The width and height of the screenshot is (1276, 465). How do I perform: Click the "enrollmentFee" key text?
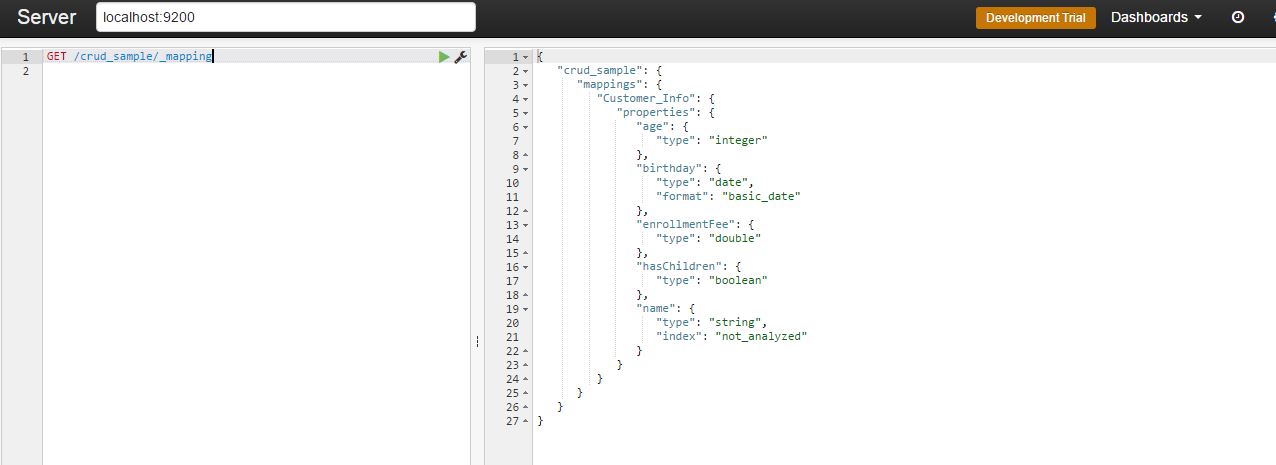tap(686, 225)
